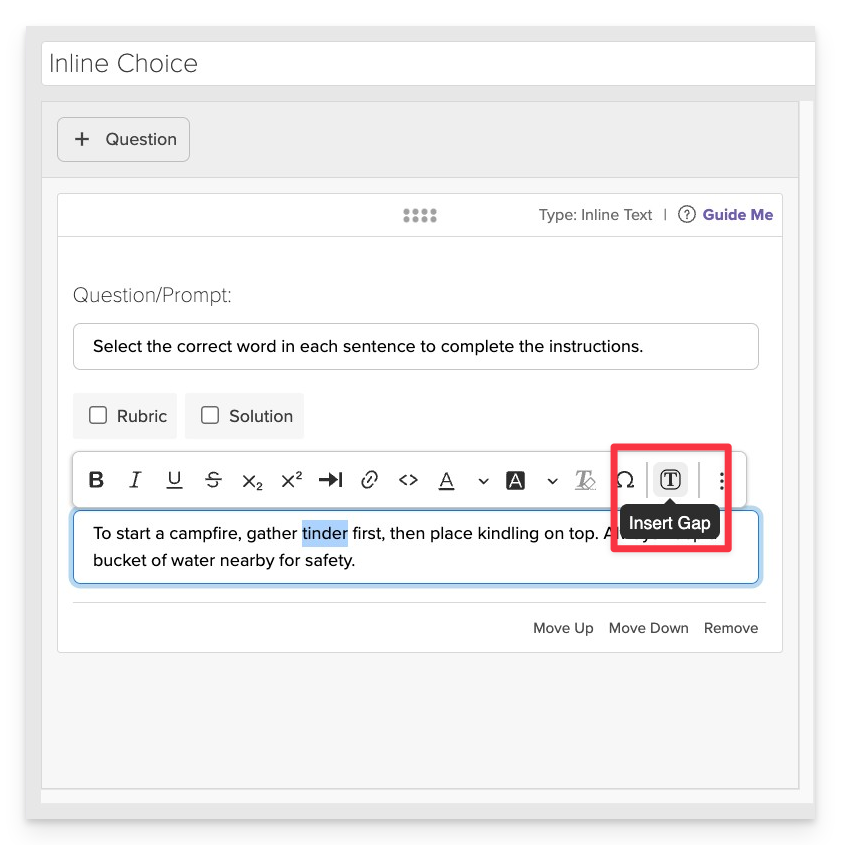Open the highlight color dropdown arrow
Screen dimensions: 841x845
point(552,481)
